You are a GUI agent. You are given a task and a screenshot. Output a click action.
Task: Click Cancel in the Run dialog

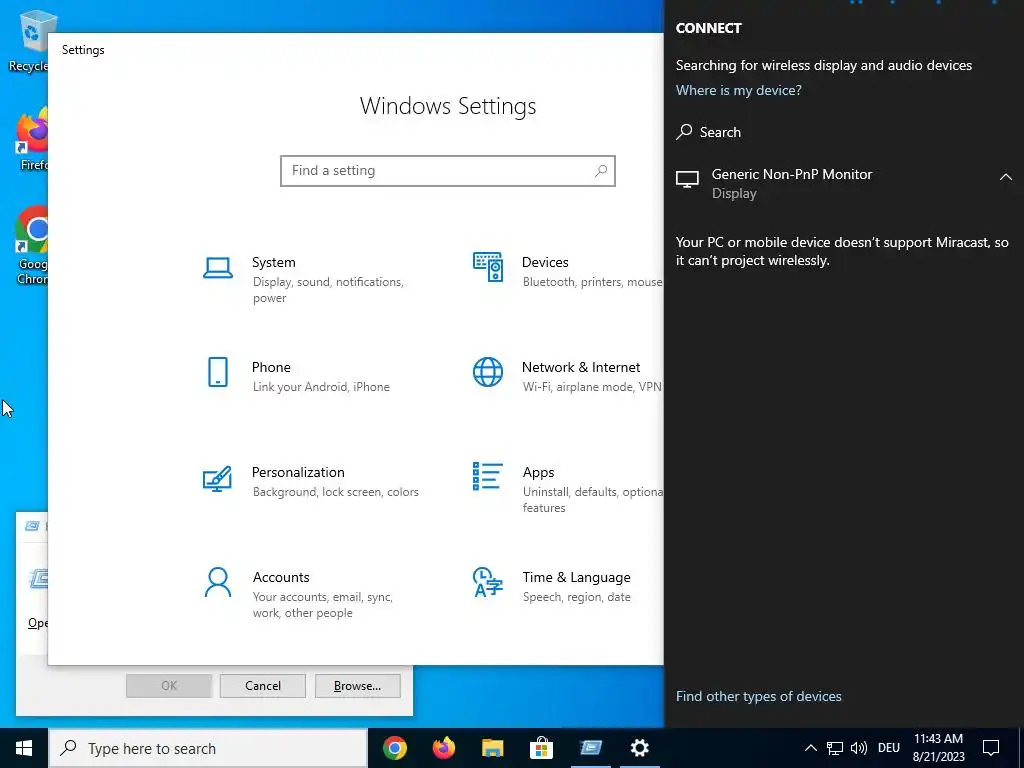pyautogui.click(x=263, y=686)
